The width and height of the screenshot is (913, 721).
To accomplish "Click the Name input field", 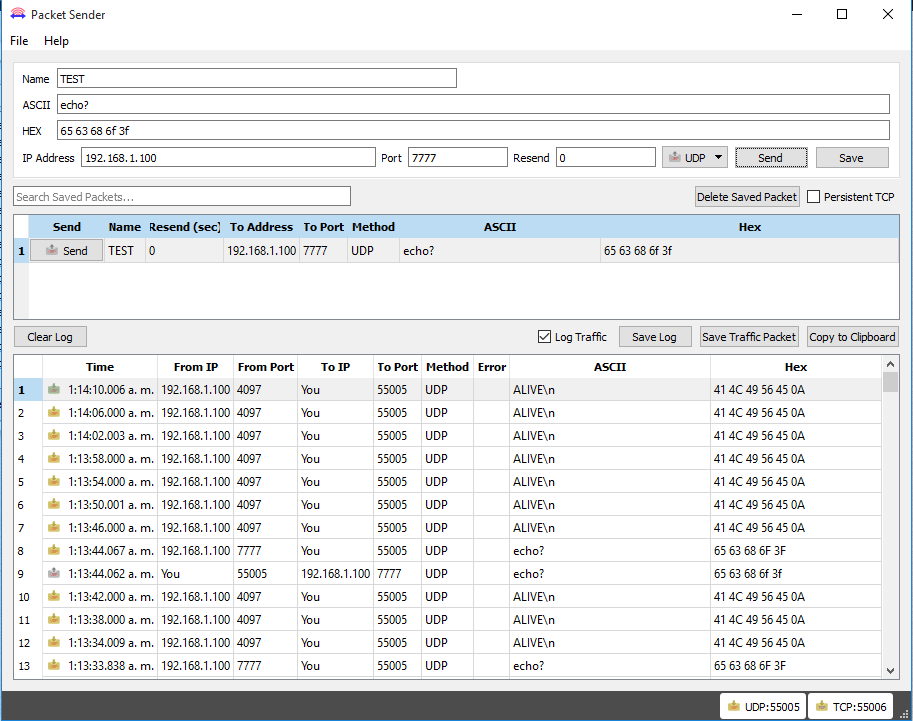I will [257, 79].
